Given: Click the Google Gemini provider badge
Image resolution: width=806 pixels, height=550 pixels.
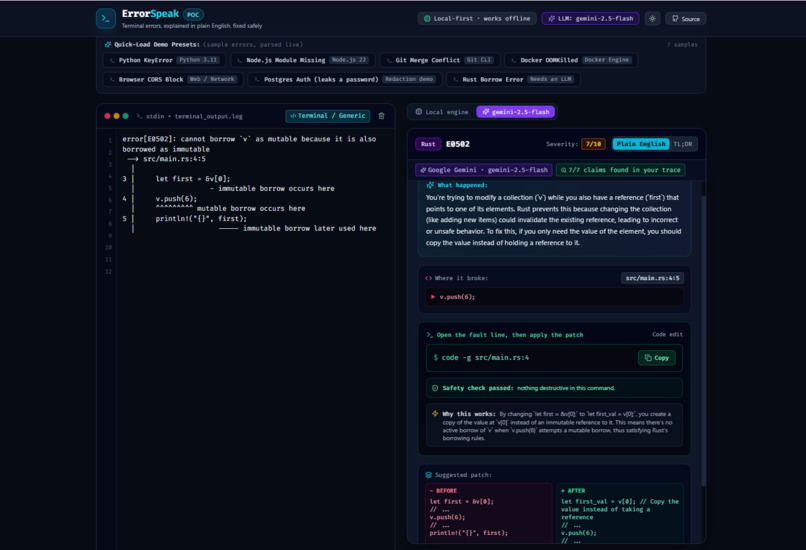Looking at the screenshot, I should pos(484,170).
